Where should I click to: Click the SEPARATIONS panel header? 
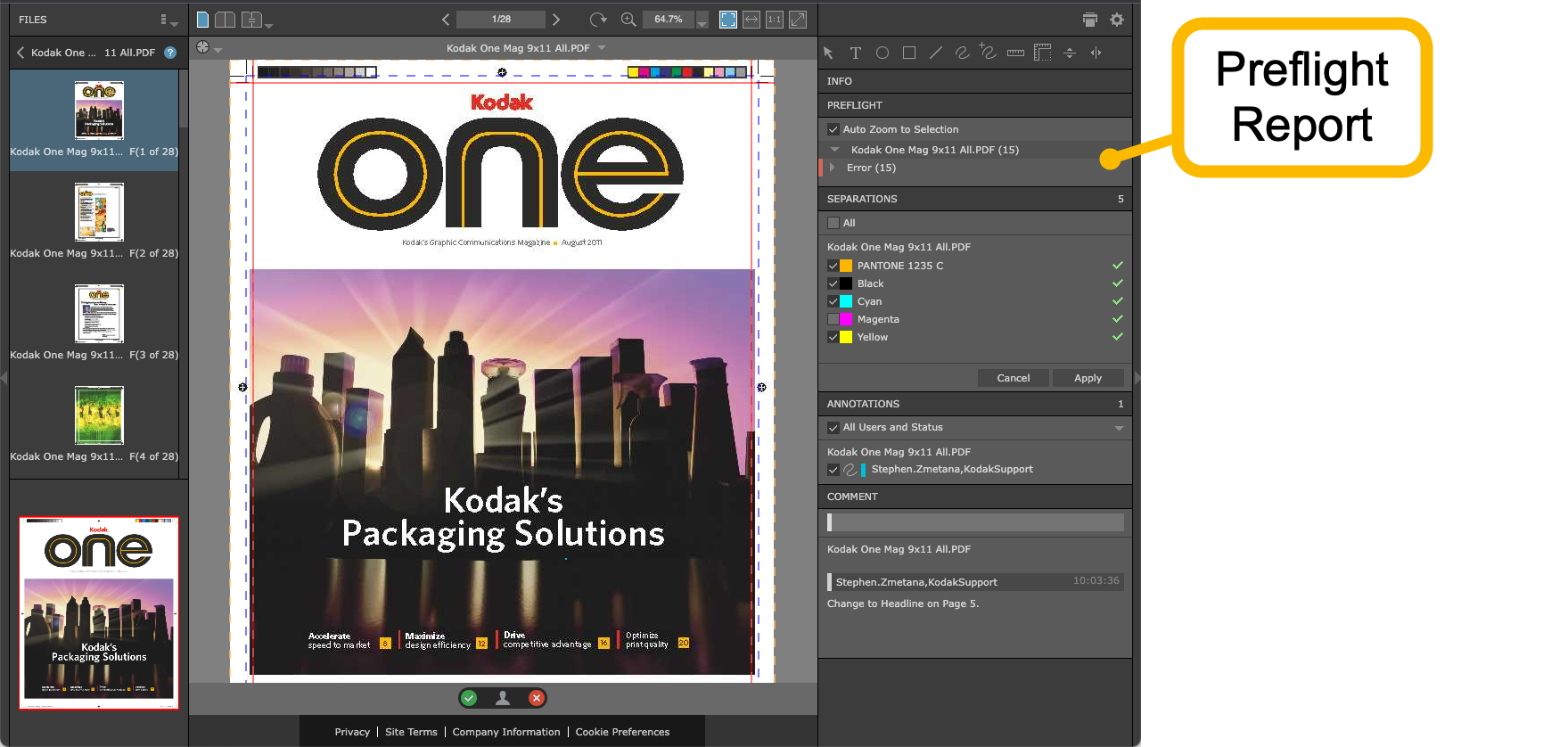click(x=975, y=199)
